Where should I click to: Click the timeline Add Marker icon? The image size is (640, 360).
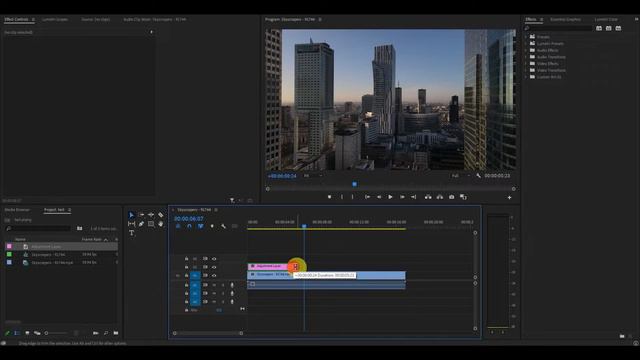212,226
